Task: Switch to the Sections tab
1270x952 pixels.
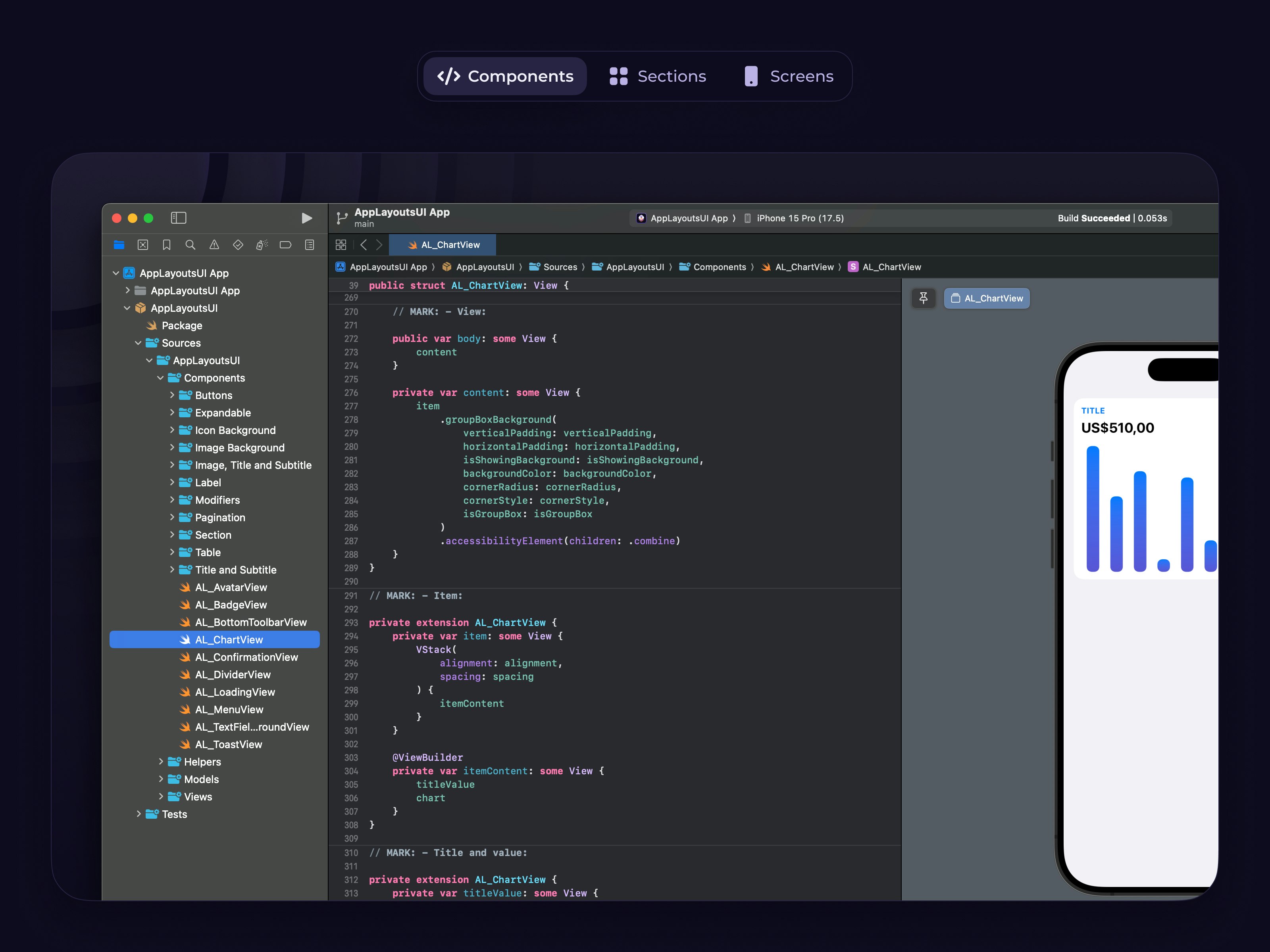Action: point(658,76)
